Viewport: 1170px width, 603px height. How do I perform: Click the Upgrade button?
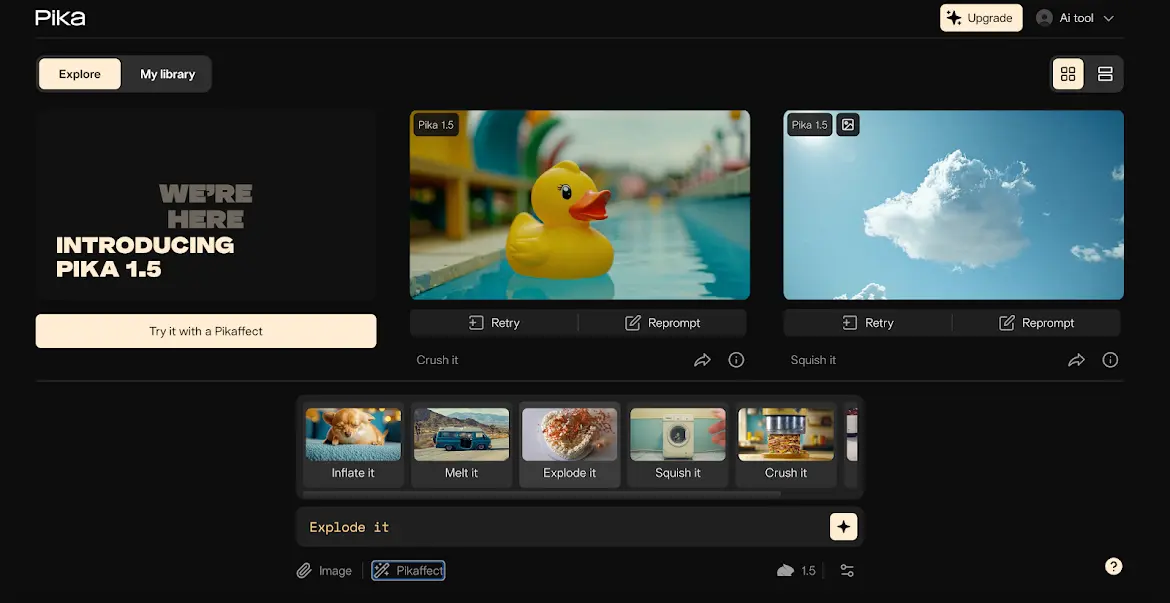point(980,18)
